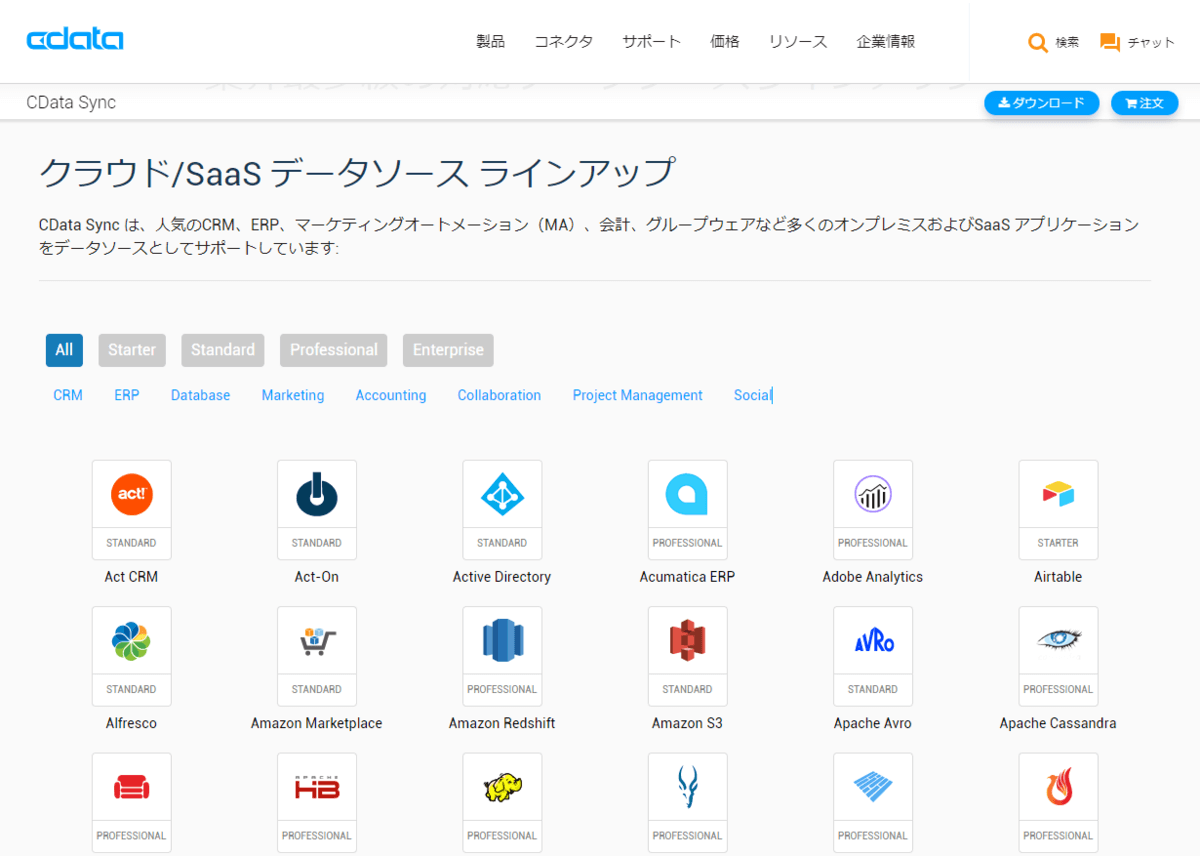Open the Act CRM connector icon
Screen dimensions: 1200x856
131,495
